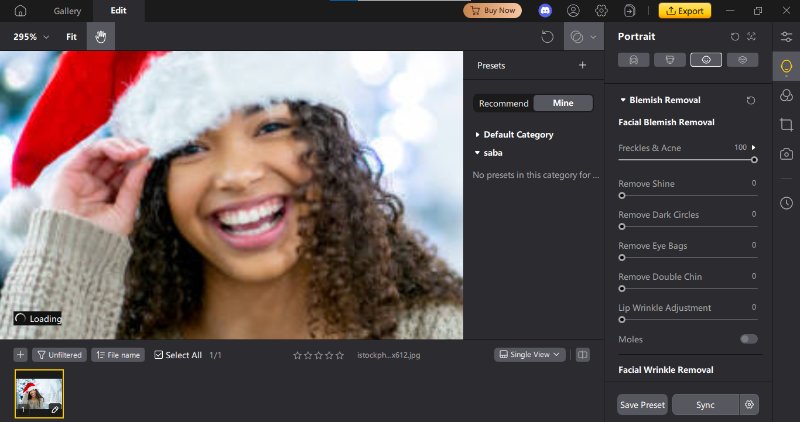Open the Single View dropdown

pyautogui.click(x=530, y=355)
